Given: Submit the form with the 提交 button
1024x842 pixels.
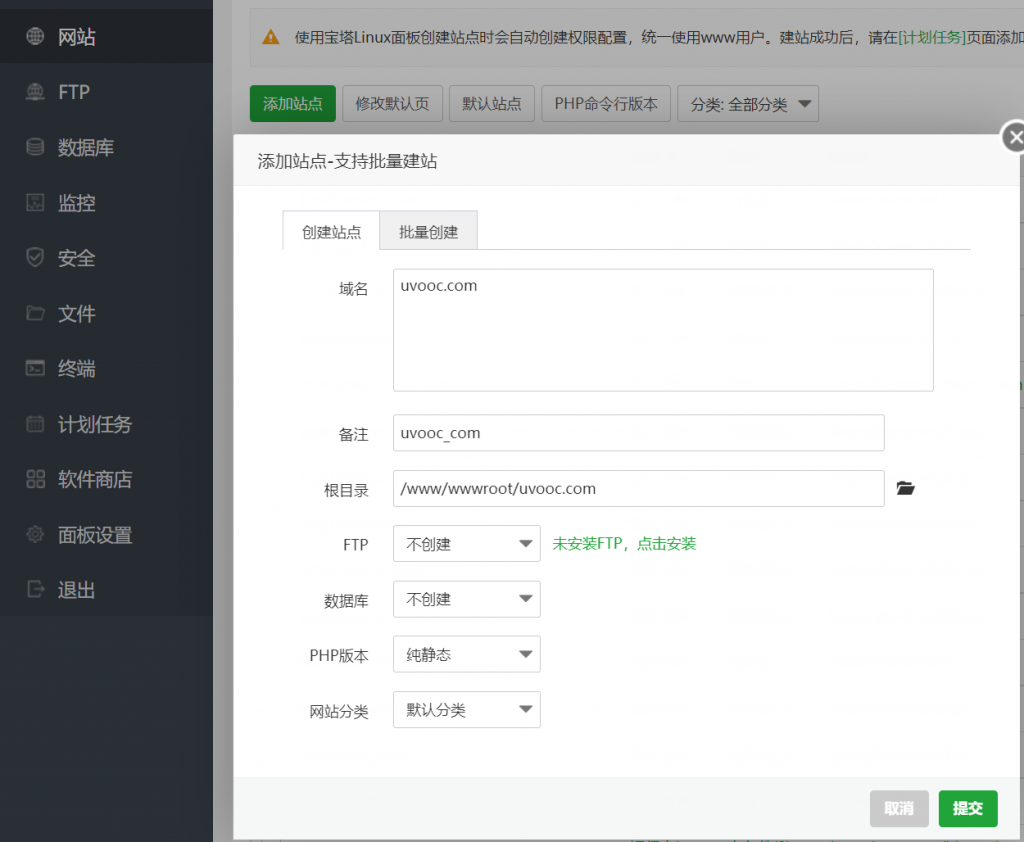Looking at the screenshot, I should tap(967, 808).
